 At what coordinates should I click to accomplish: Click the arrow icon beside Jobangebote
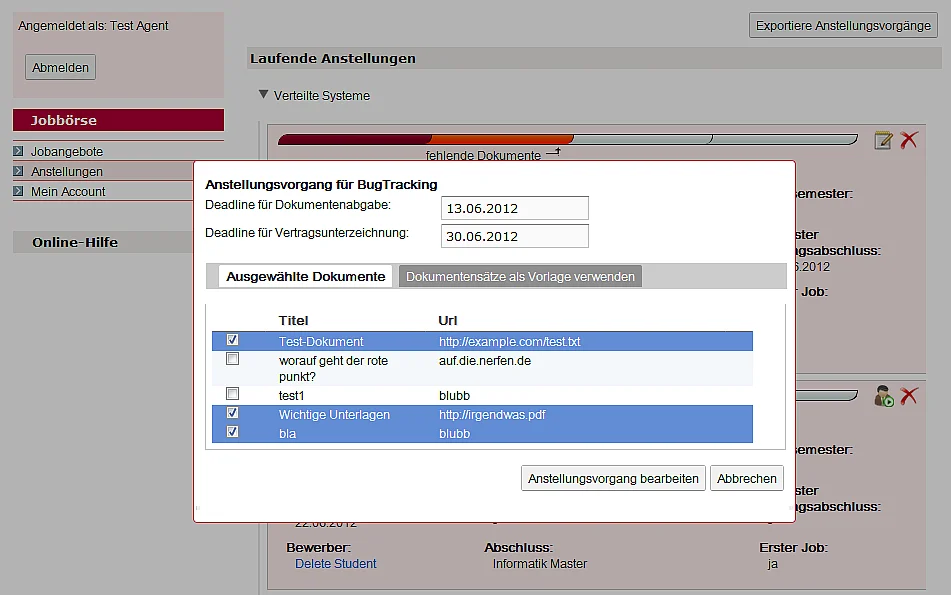point(18,151)
